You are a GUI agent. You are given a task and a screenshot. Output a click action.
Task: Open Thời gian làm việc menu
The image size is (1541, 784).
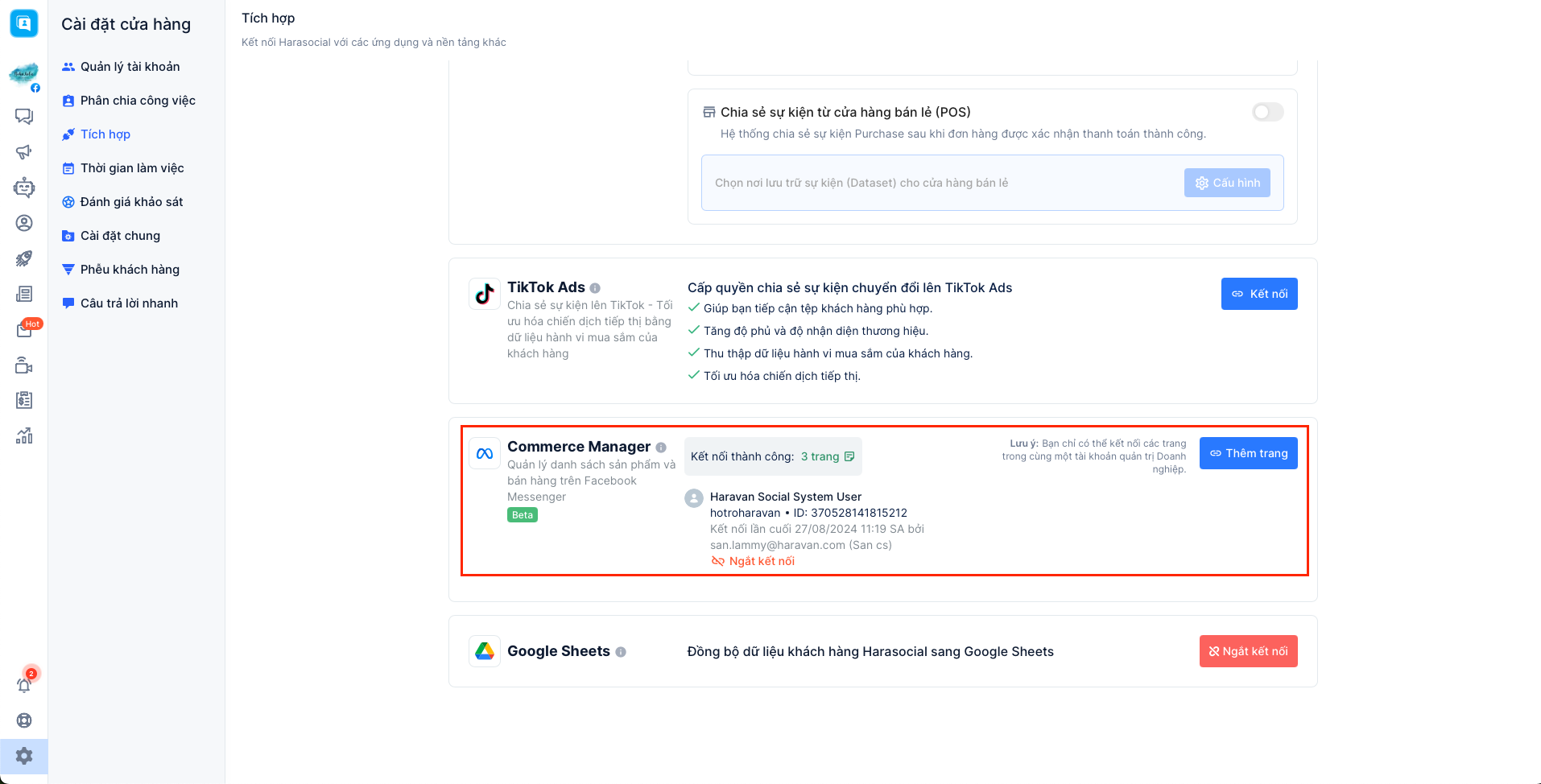coord(131,168)
